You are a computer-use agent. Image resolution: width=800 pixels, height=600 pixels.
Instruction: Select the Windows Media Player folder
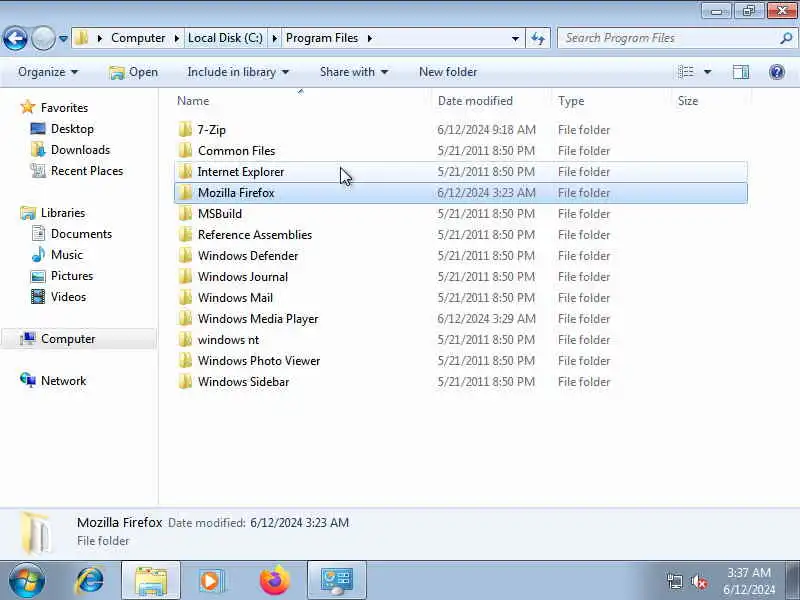point(461,318)
